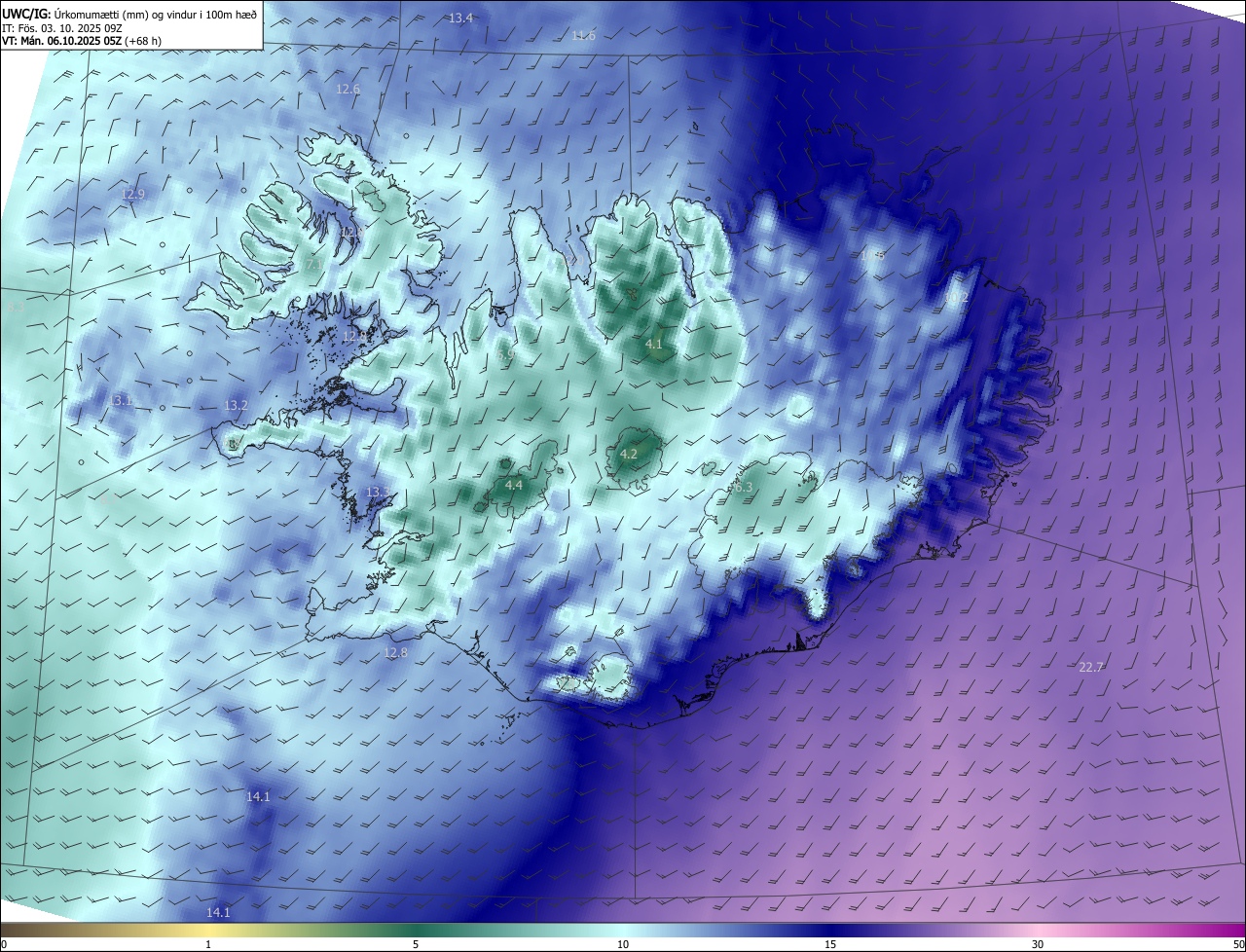Viewport: 1246px width, 952px height.
Task: Click the 13.3 value label on the map
Action: click(x=377, y=493)
